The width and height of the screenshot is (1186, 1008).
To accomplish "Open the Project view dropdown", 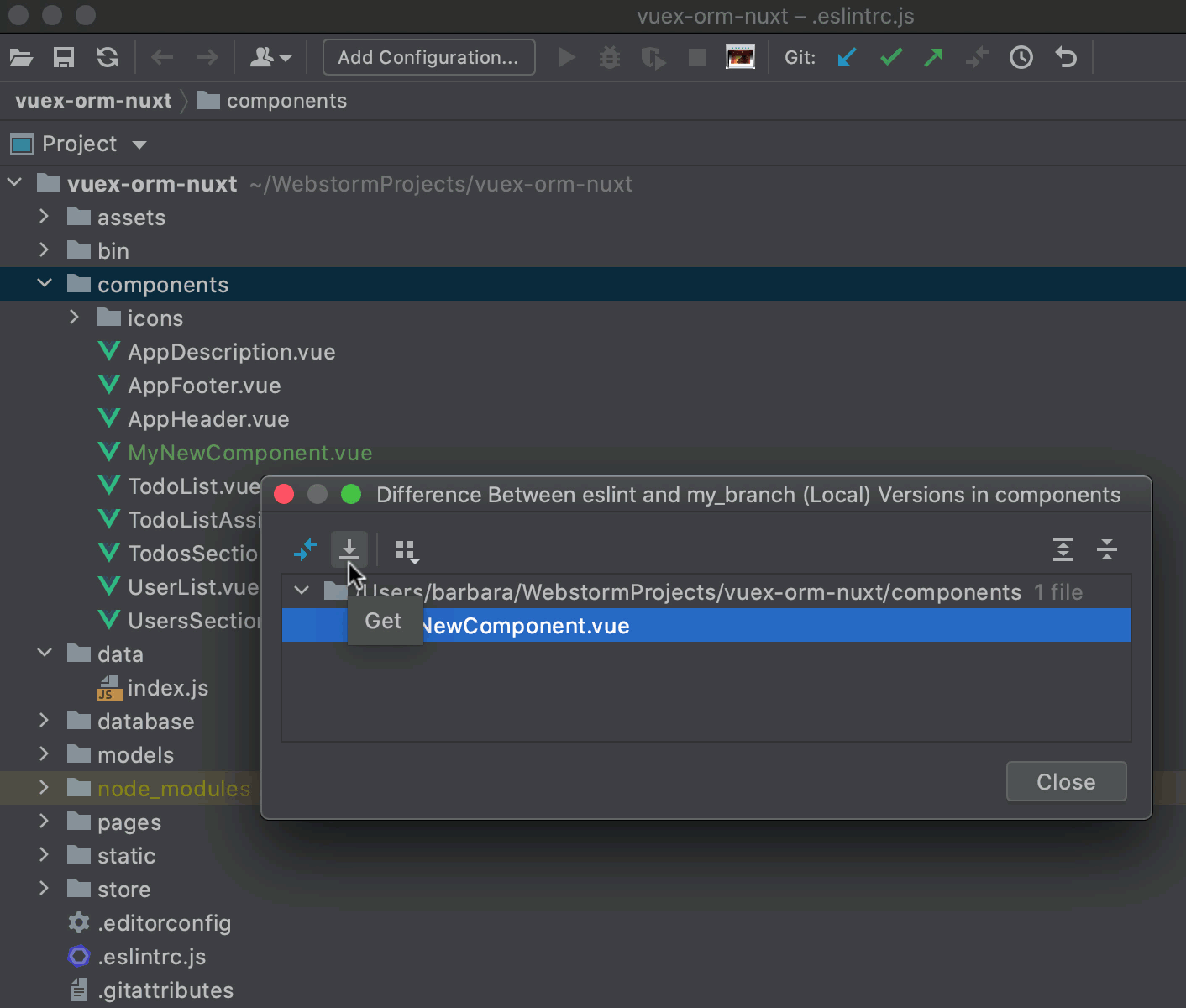I will pyautogui.click(x=139, y=144).
